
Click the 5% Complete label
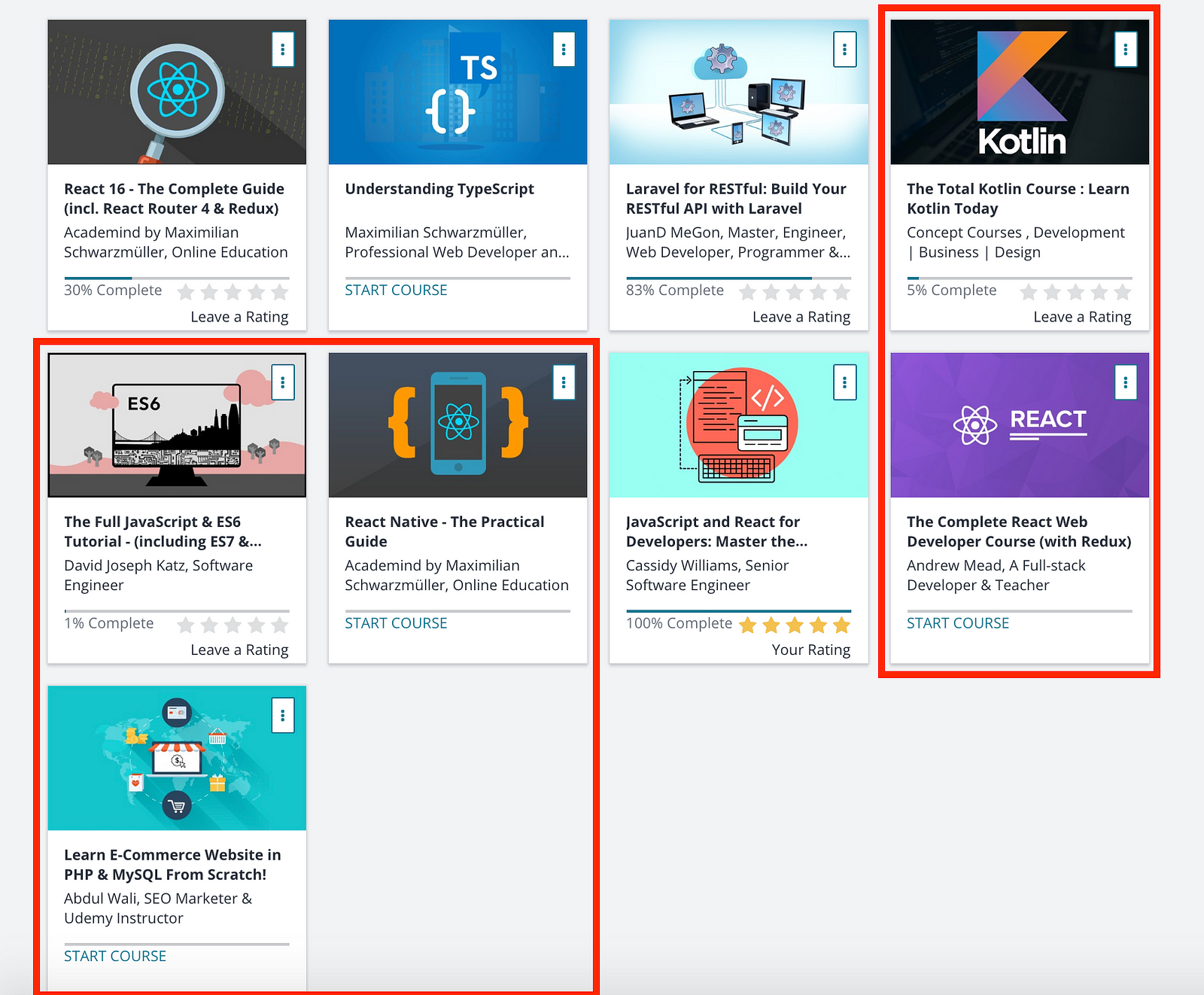click(951, 290)
